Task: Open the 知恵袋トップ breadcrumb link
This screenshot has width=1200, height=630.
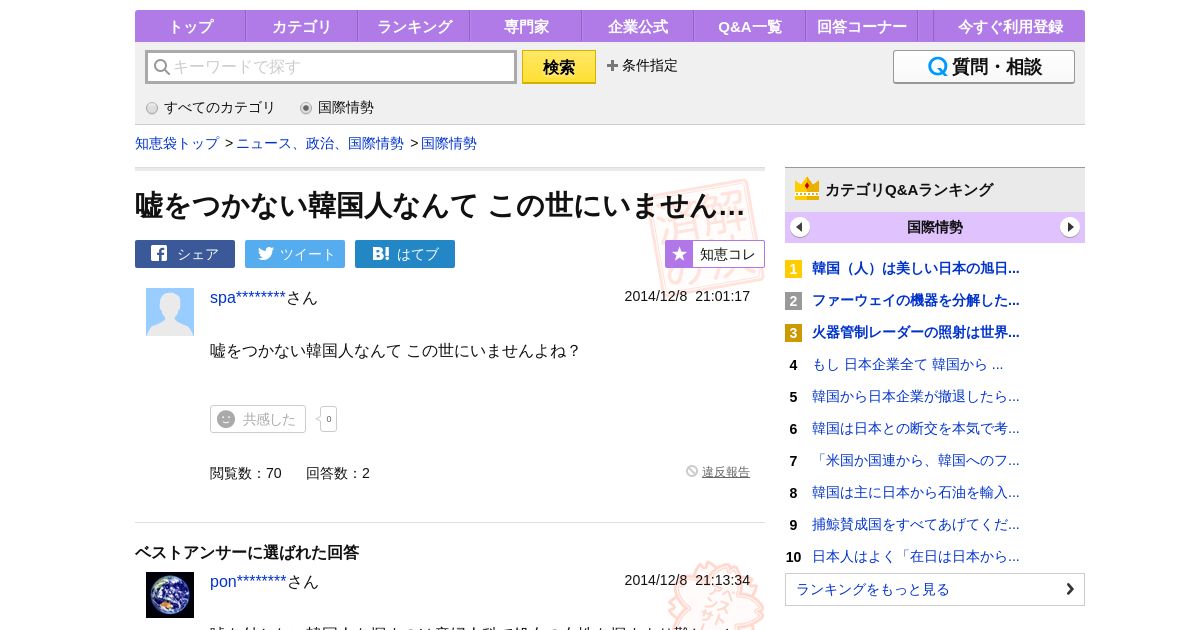Action: (x=177, y=143)
